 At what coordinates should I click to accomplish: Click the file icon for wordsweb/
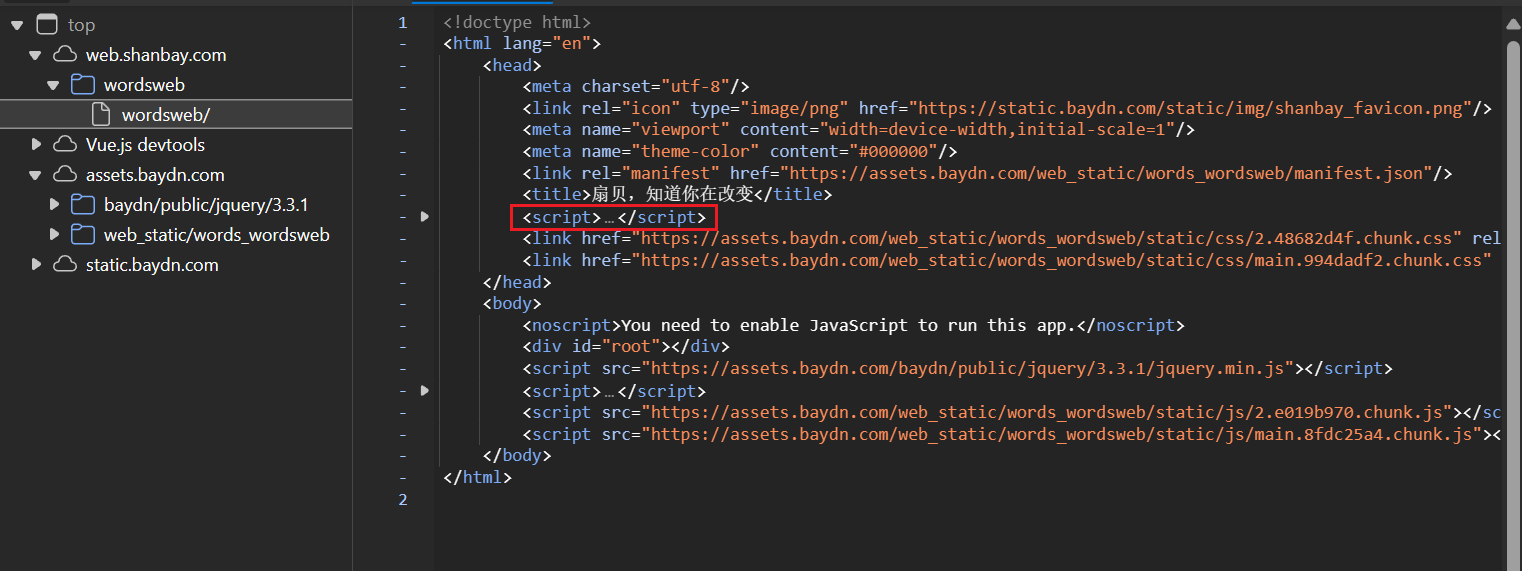(101, 115)
